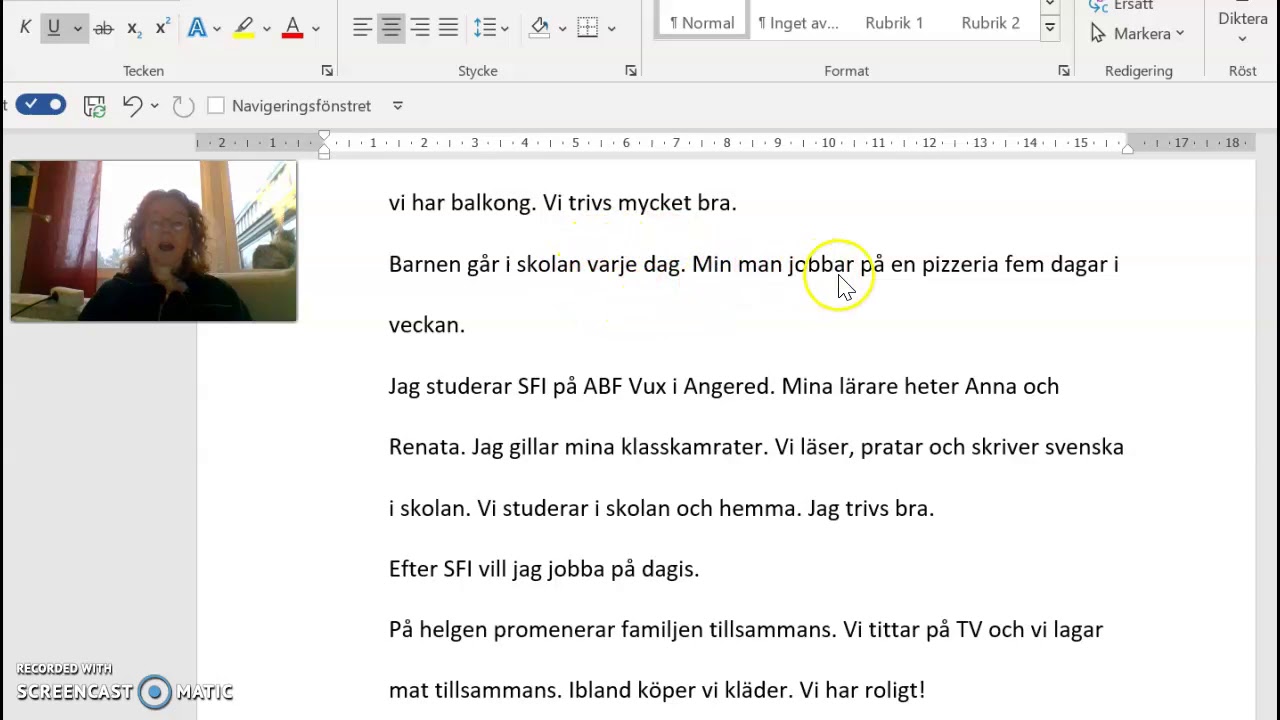This screenshot has height=720, width=1280.
Task: Align paragraph text left
Action: point(362,28)
